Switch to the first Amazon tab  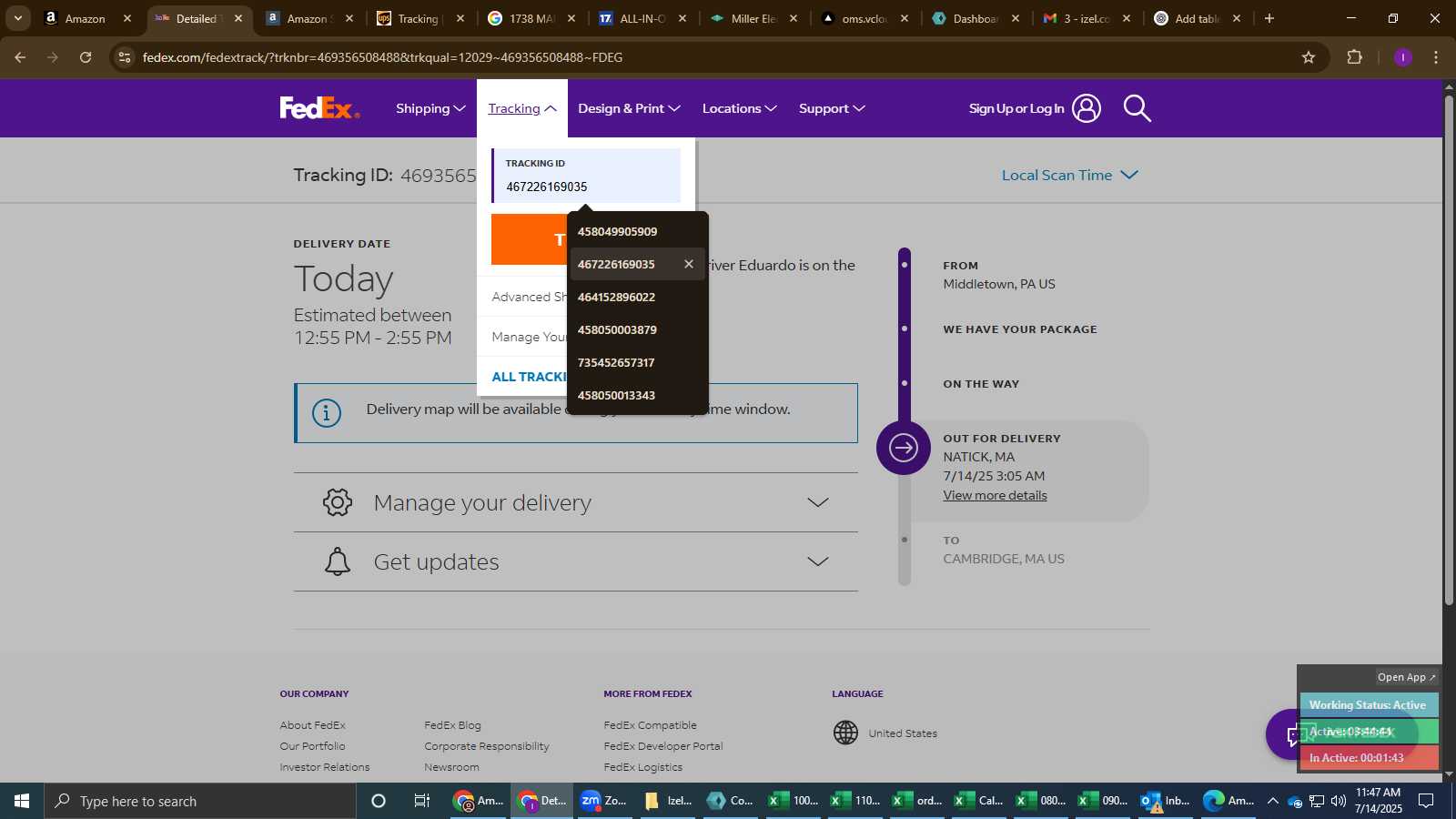pyautogui.click(x=85, y=18)
